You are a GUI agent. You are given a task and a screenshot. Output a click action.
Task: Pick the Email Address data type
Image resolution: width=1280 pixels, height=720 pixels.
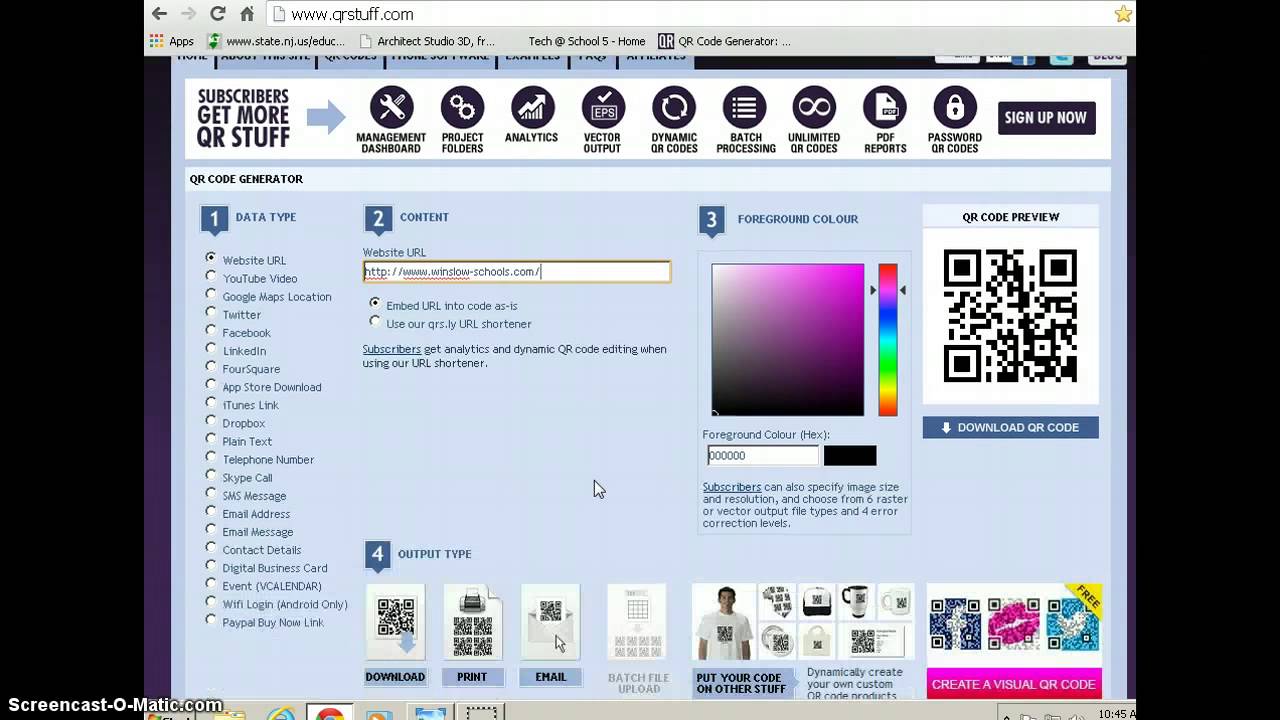211,512
